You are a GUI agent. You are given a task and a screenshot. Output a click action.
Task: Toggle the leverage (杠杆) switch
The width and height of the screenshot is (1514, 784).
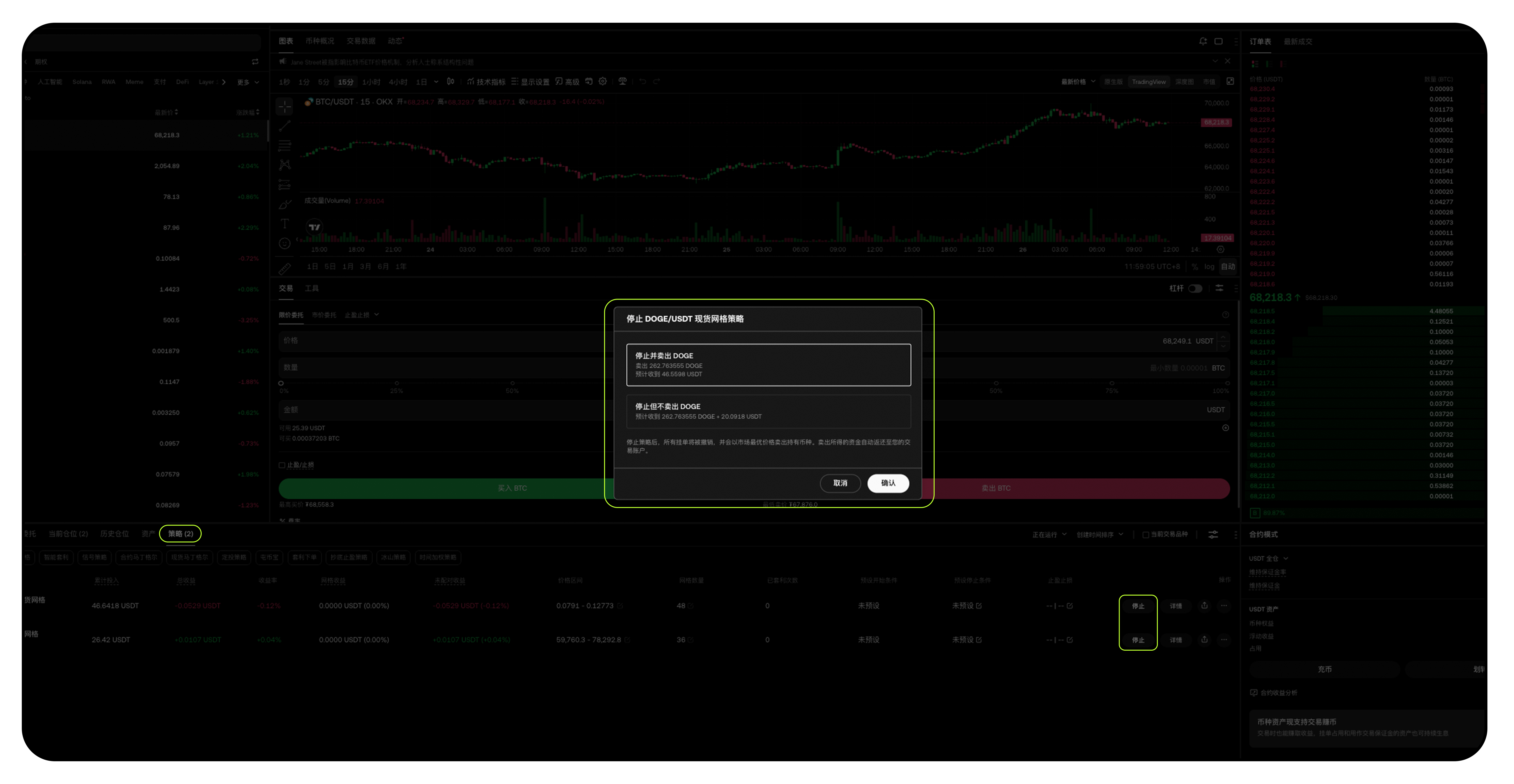(x=1195, y=288)
